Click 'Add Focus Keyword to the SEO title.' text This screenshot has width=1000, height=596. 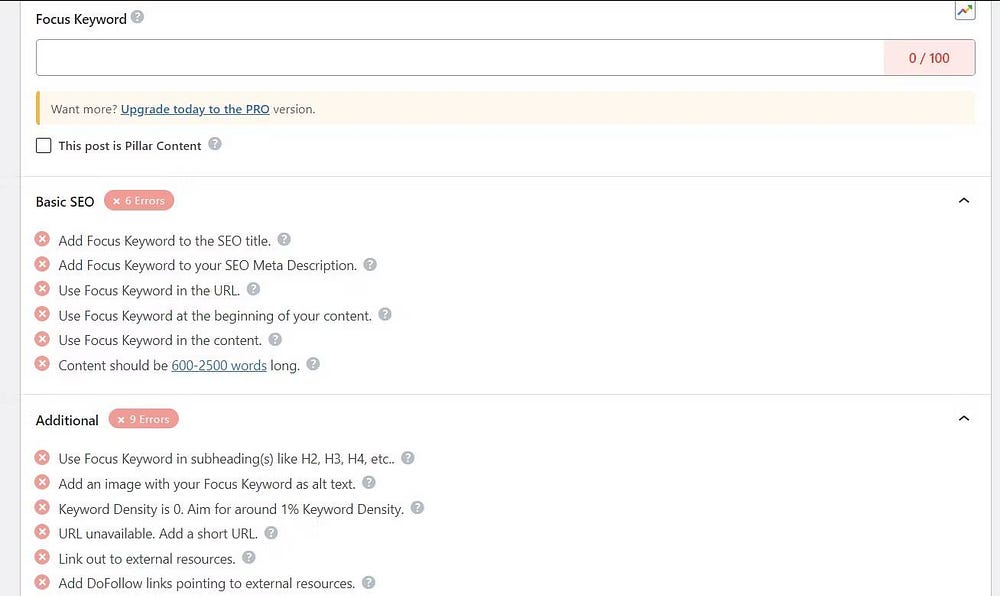(x=165, y=241)
